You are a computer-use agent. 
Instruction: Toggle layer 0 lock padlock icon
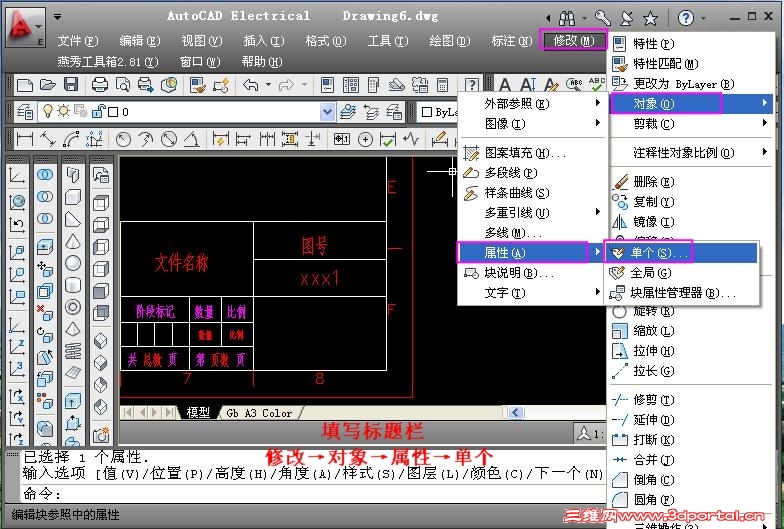coord(99,111)
